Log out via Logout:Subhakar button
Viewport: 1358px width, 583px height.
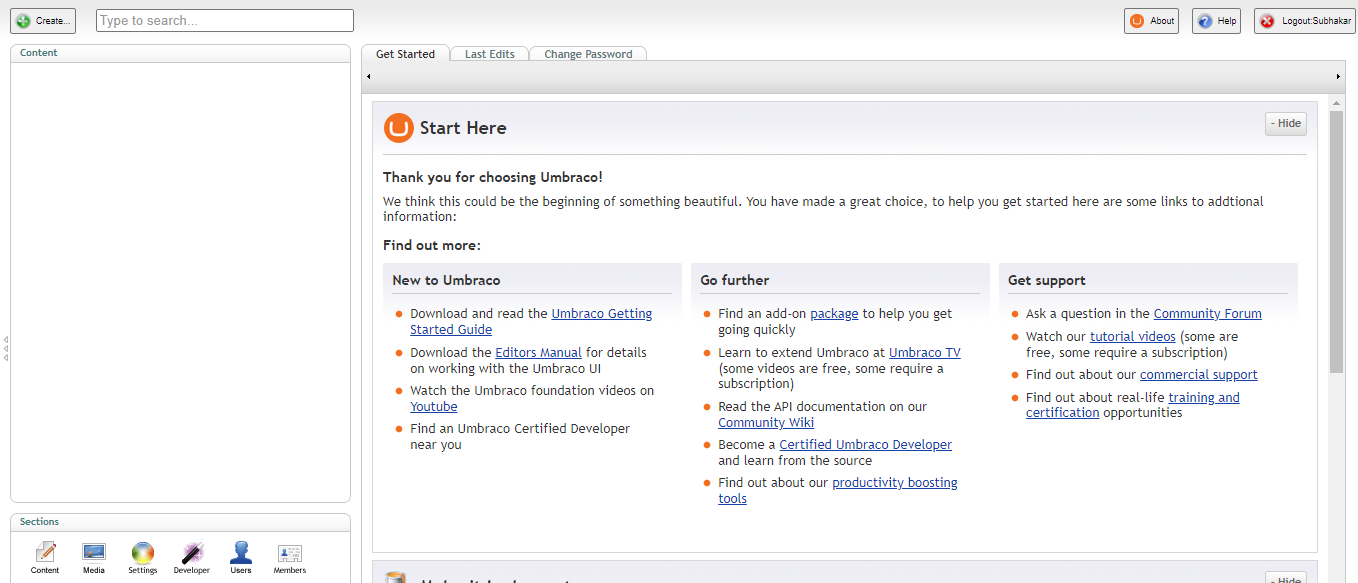[1305, 21]
